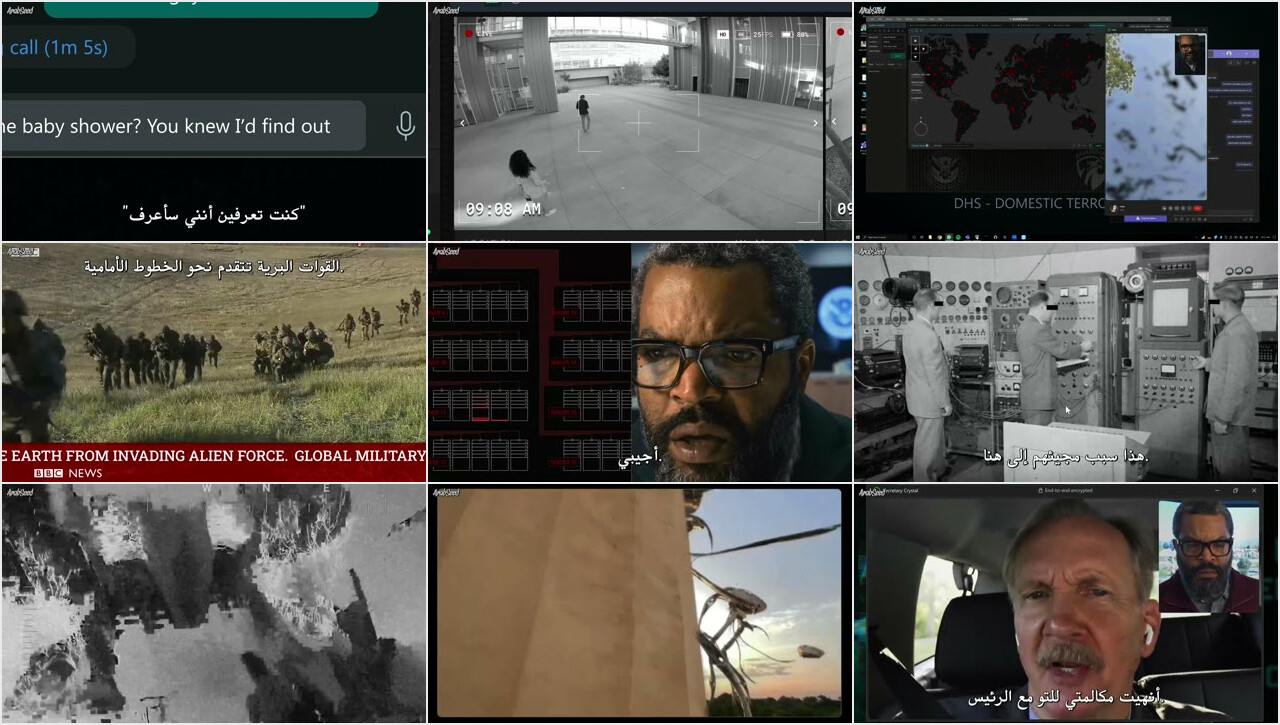Click the BBC NEWS logo
1280x725 pixels.
click(67, 473)
